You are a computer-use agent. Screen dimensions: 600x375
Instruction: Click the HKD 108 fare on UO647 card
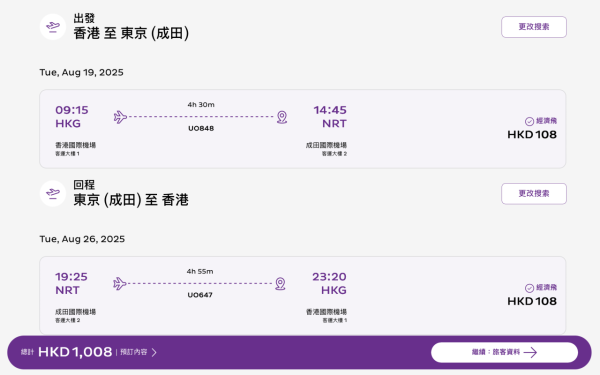tap(532, 302)
